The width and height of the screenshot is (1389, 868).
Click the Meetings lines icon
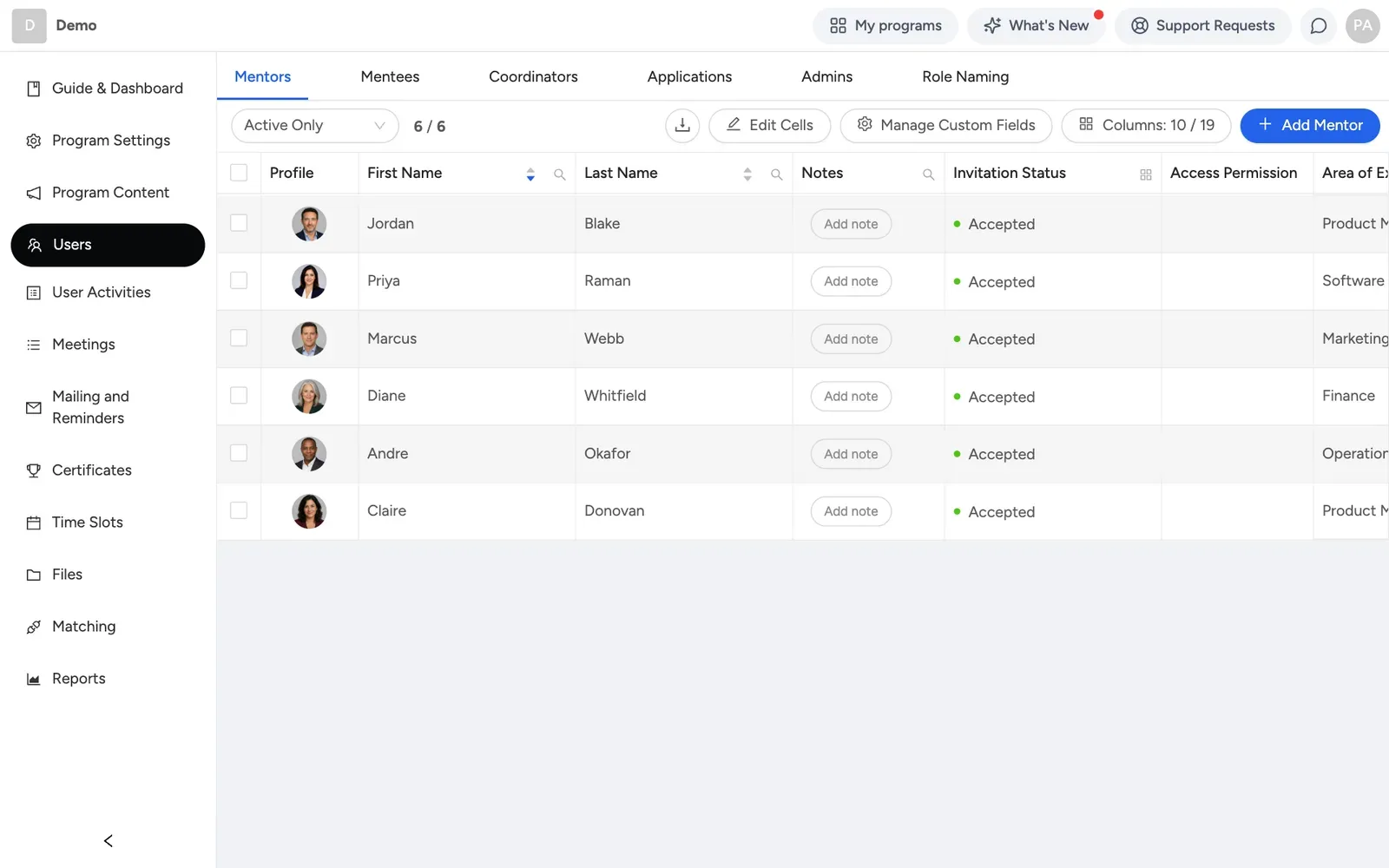point(34,345)
